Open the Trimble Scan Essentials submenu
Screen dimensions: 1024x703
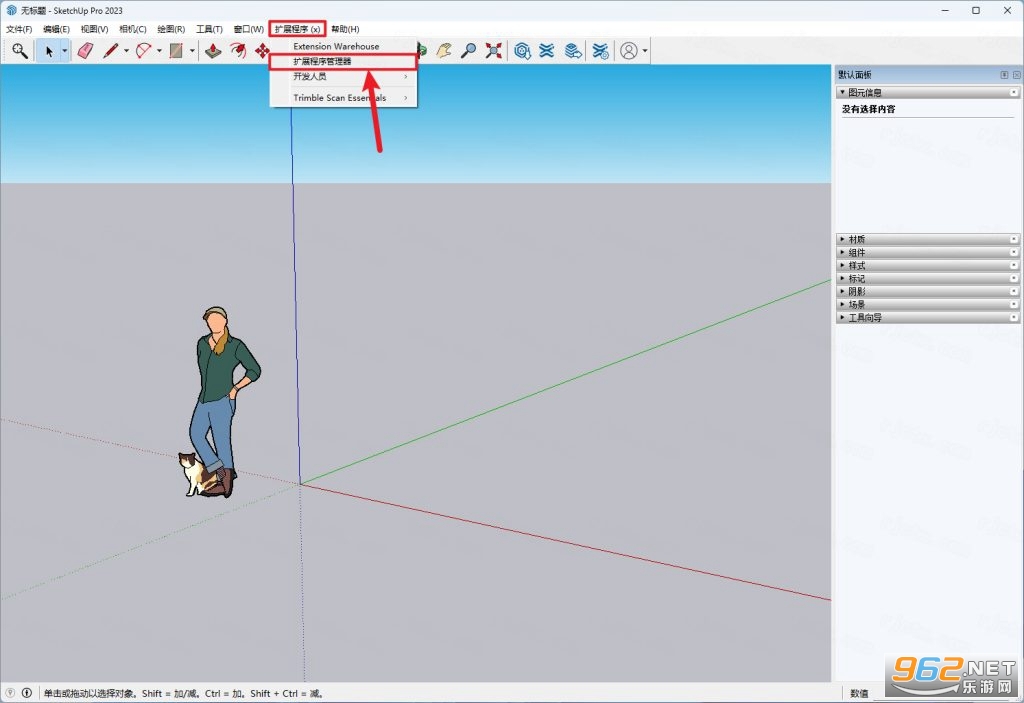pos(344,98)
